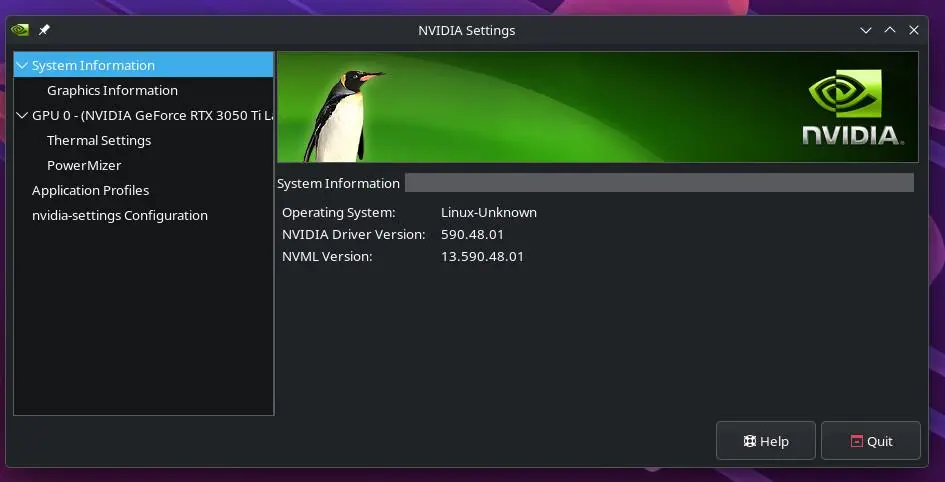Click the NVIDIA Driver Version label

[x=354, y=234]
